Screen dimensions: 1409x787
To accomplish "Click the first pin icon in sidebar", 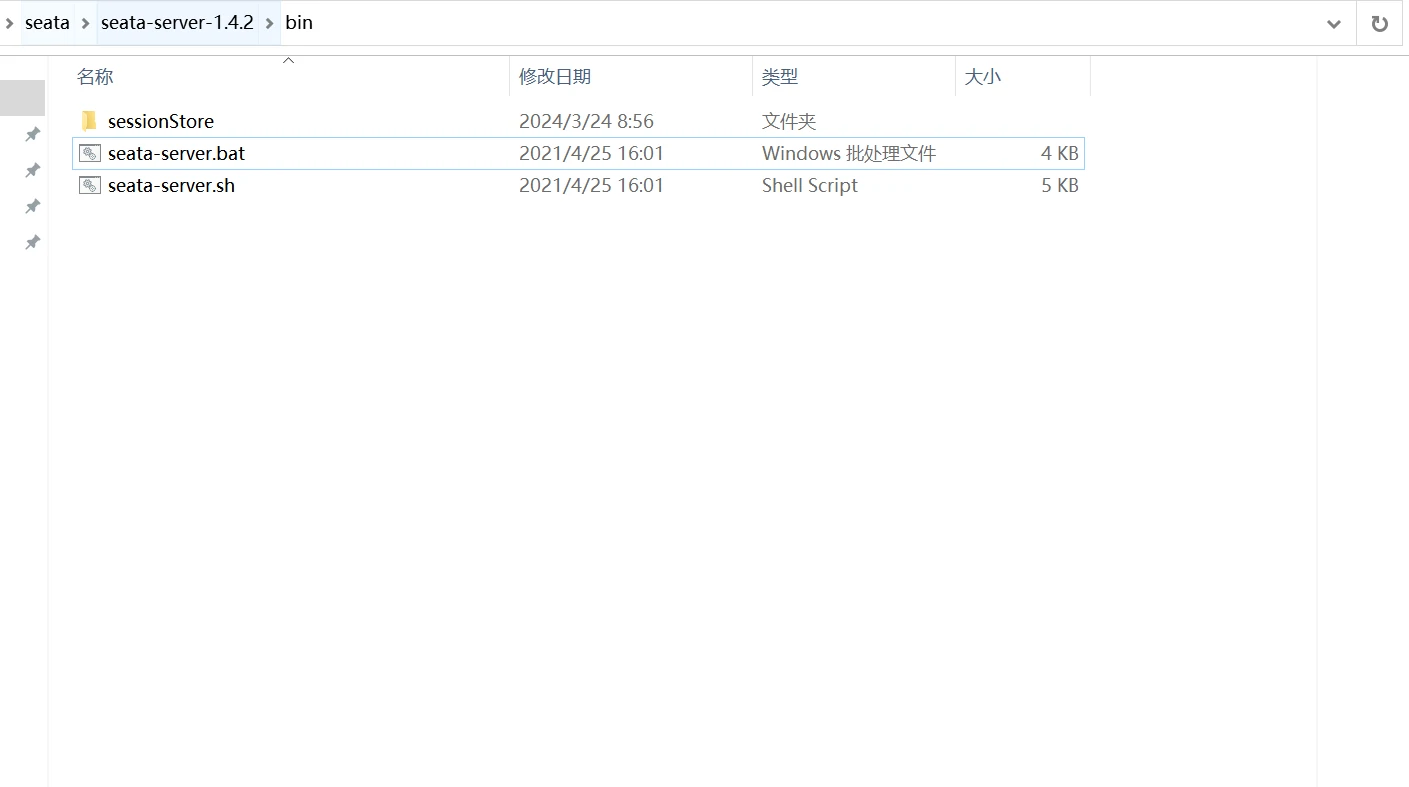I will [x=32, y=134].
